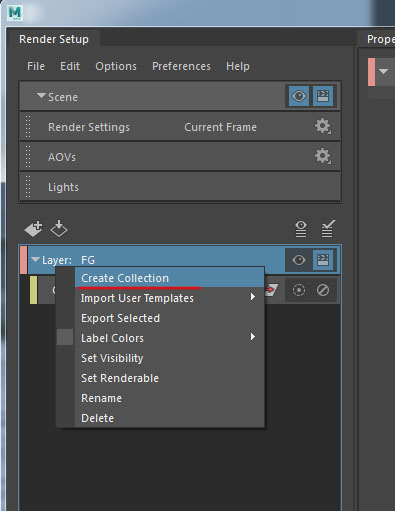Click the Maya application logo icon
395x511 pixels.
point(15,13)
